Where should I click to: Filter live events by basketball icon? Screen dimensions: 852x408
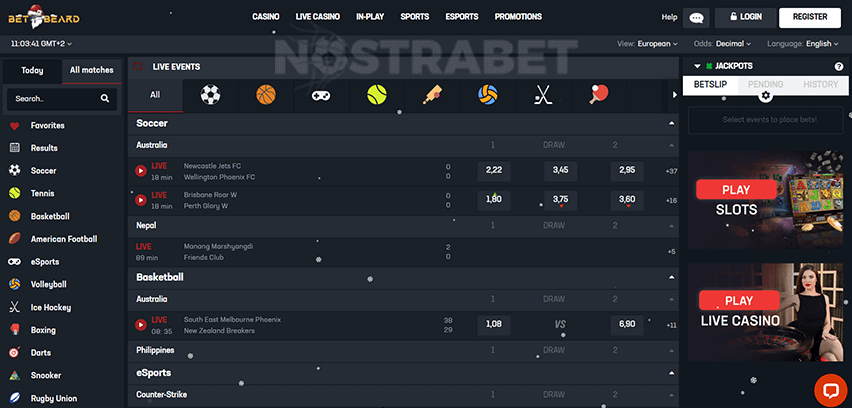coord(266,95)
